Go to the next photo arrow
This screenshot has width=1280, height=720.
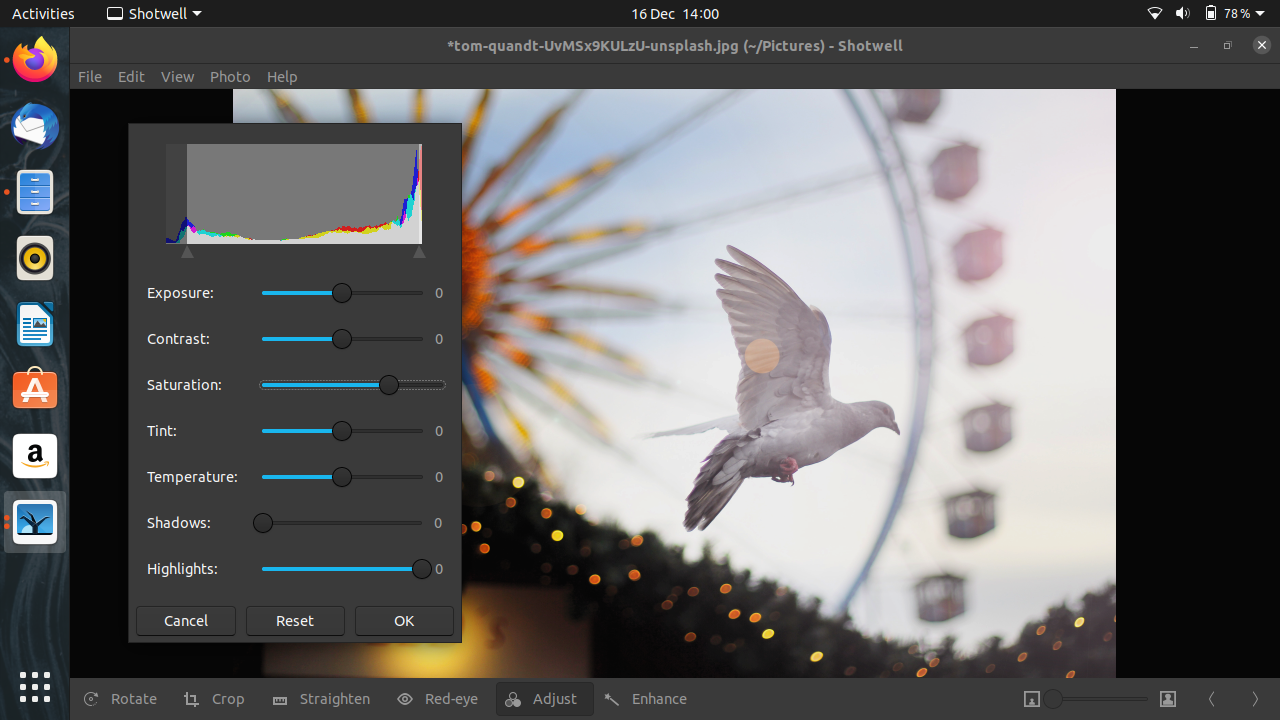tap(1255, 699)
